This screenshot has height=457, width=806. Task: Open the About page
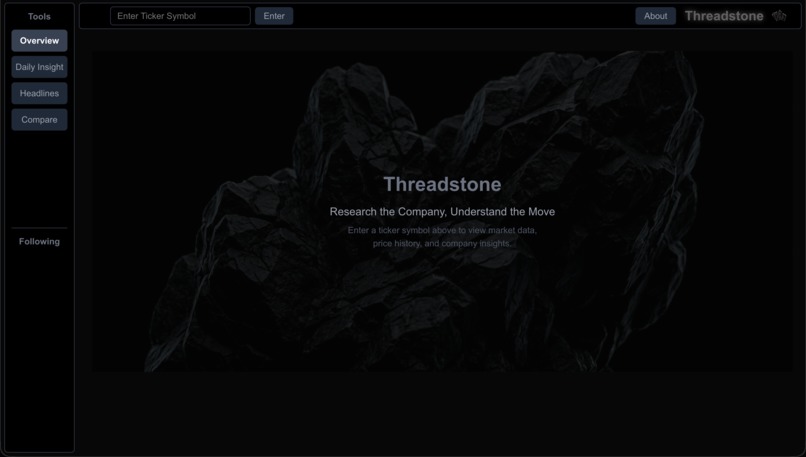click(x=655, y=16)
